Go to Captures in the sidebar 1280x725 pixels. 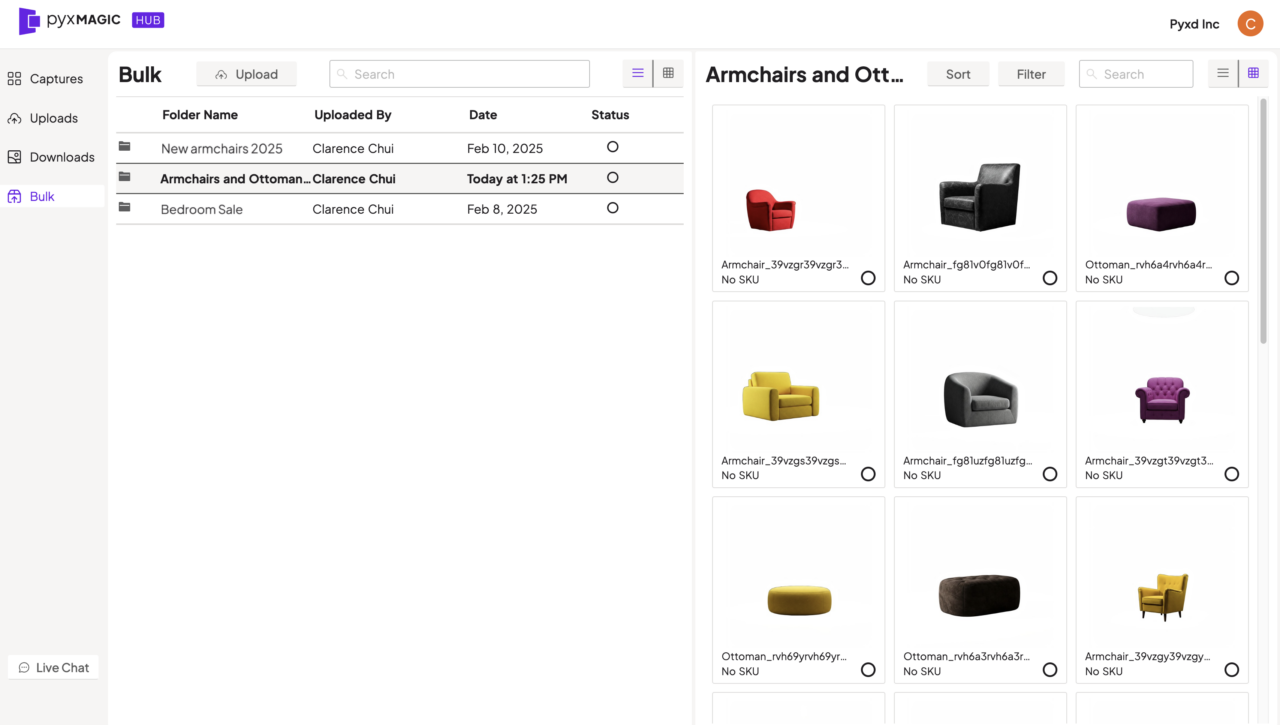(x=55, y=79)
